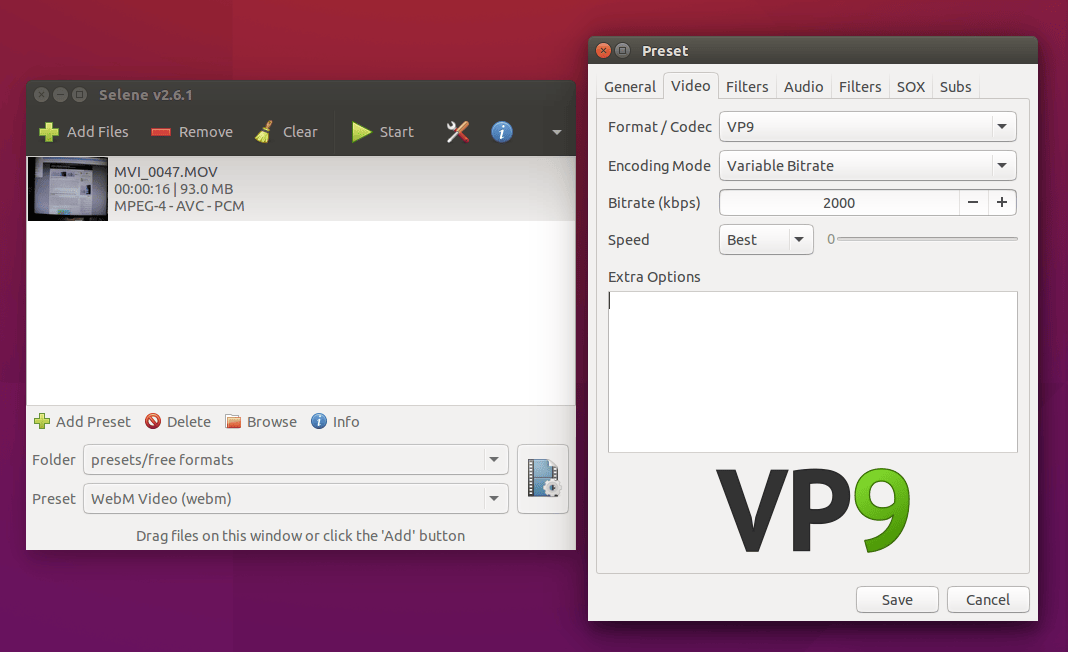The width and height of the screenshot is (1068, 652).
Task: Click the blue info icon in toolbar
Action: [502, 131]
